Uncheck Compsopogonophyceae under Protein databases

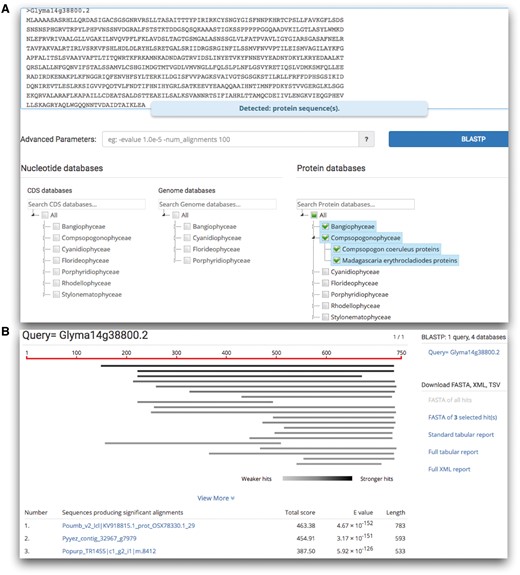pos(325,238)
